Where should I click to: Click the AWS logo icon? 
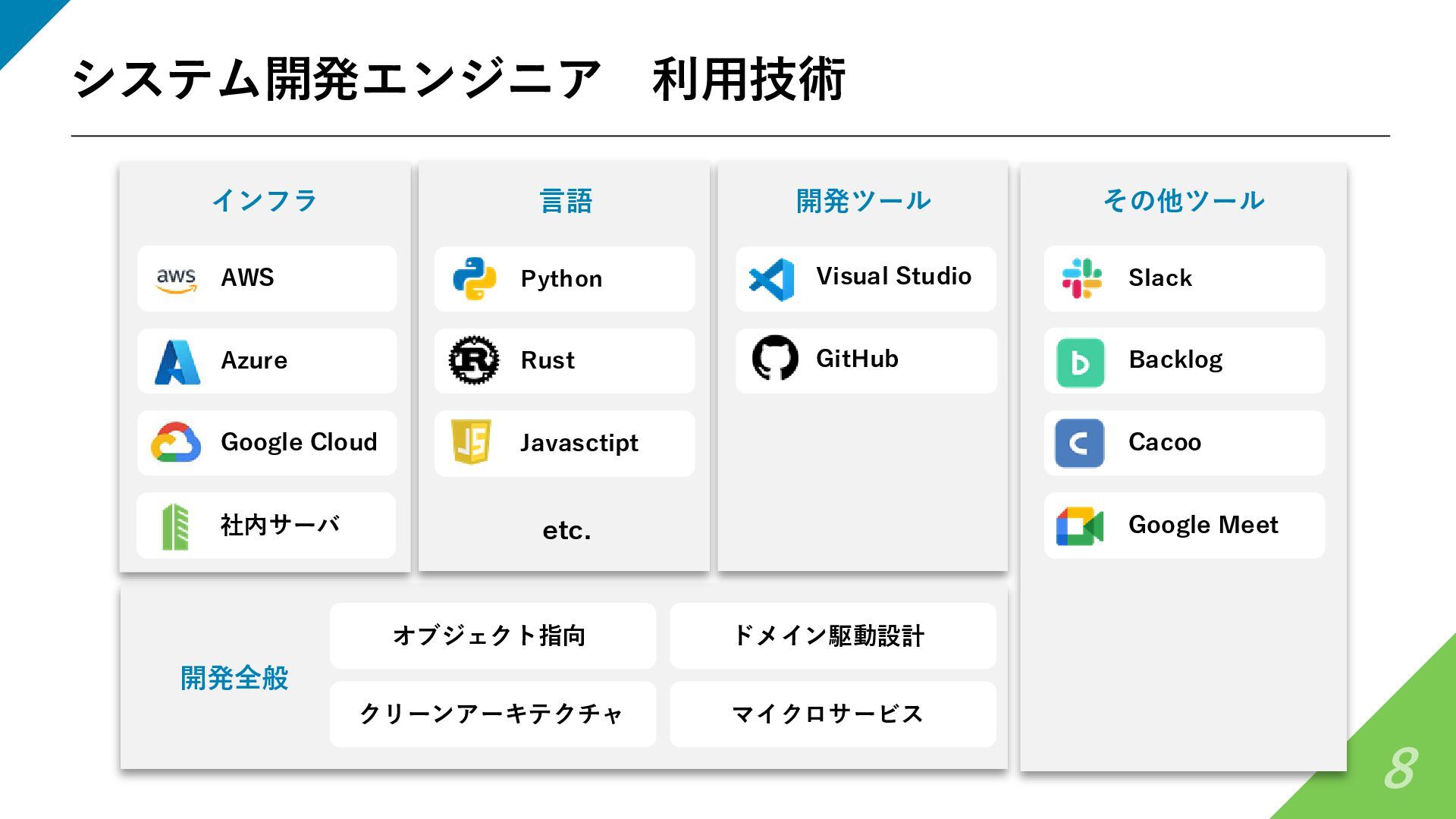point(176,279)
